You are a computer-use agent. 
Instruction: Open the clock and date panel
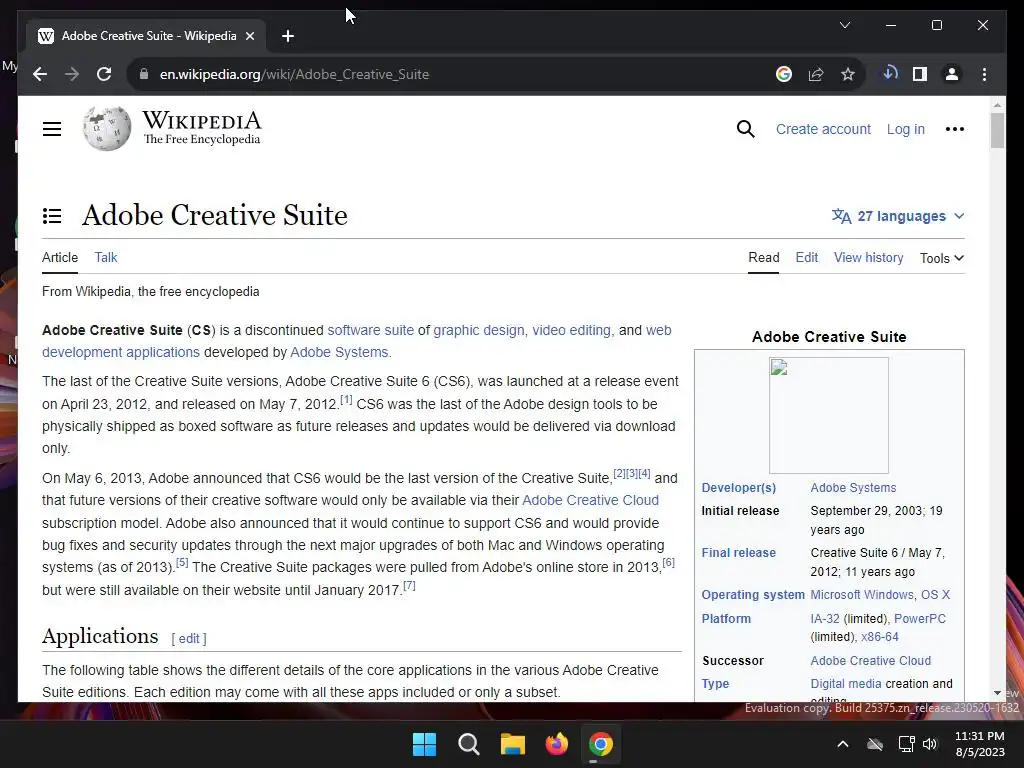click(980, 744)
